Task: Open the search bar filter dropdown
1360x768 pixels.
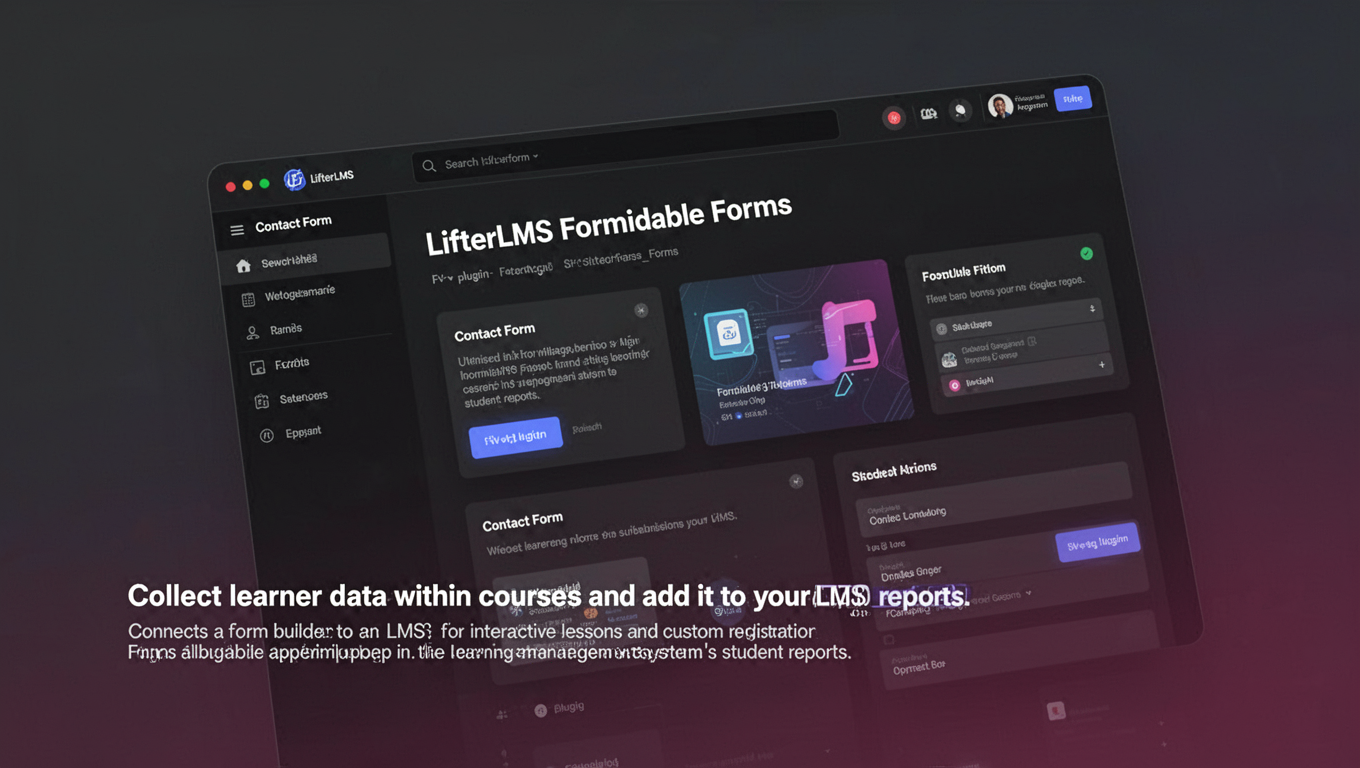Action: (x=536, y=157)
